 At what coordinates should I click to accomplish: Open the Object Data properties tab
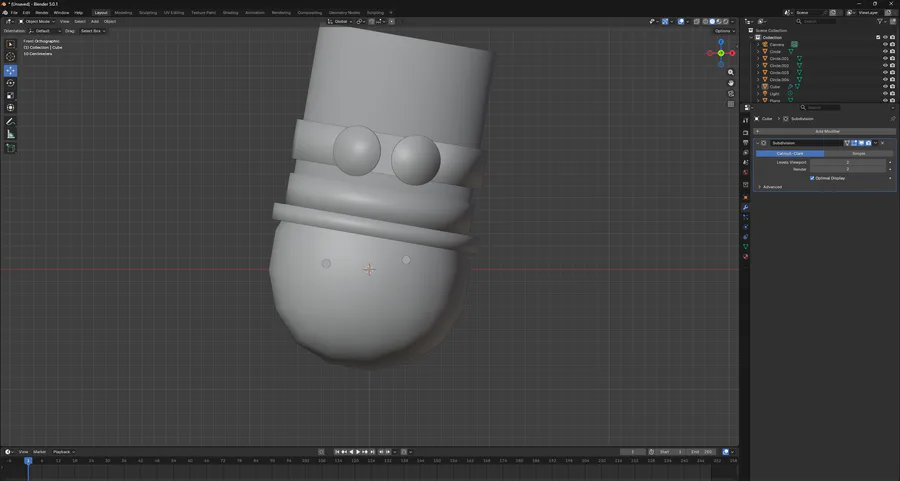point(746,247)
